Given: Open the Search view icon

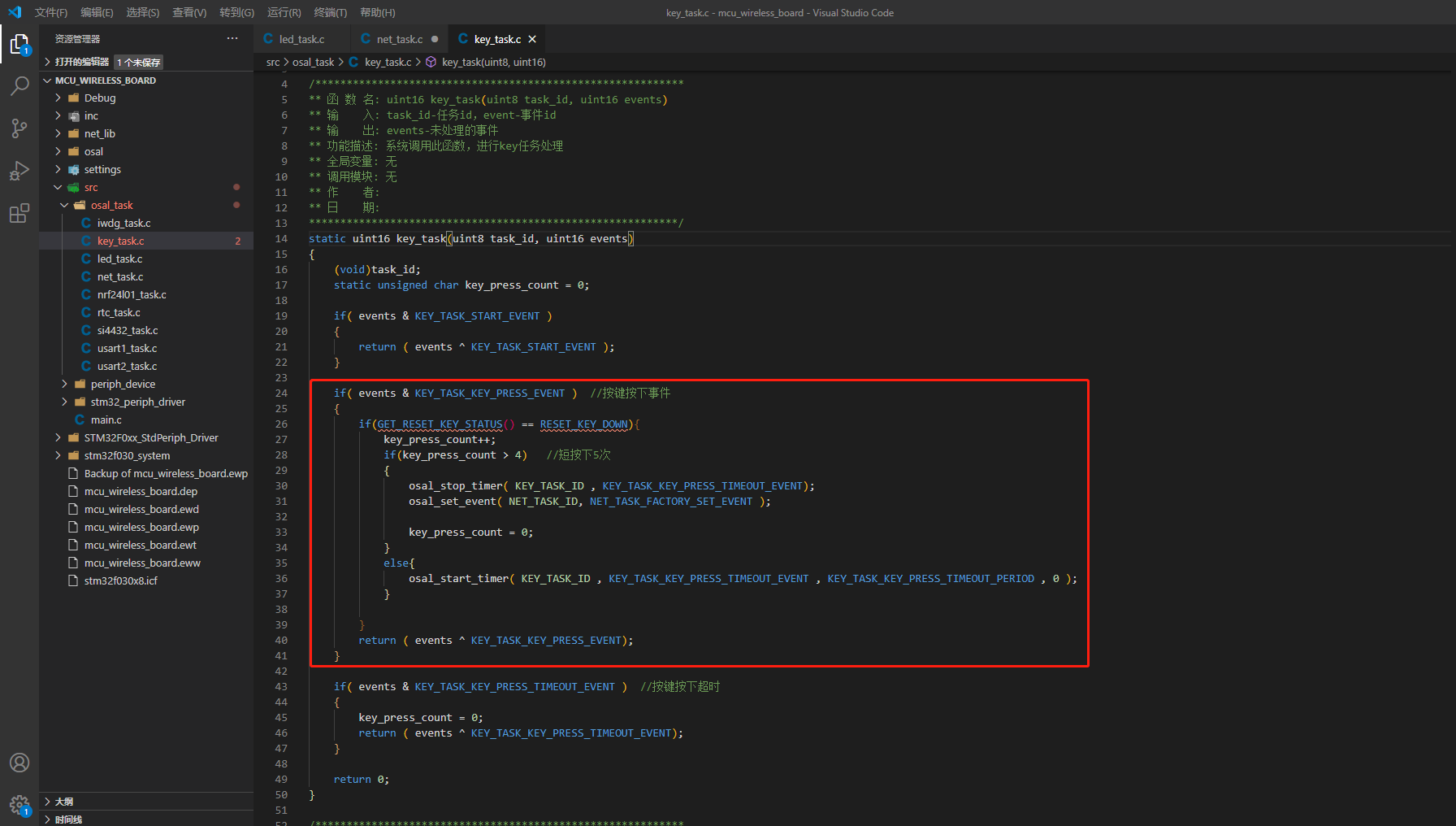Looking at the screenshot, I should pos(19,86).
